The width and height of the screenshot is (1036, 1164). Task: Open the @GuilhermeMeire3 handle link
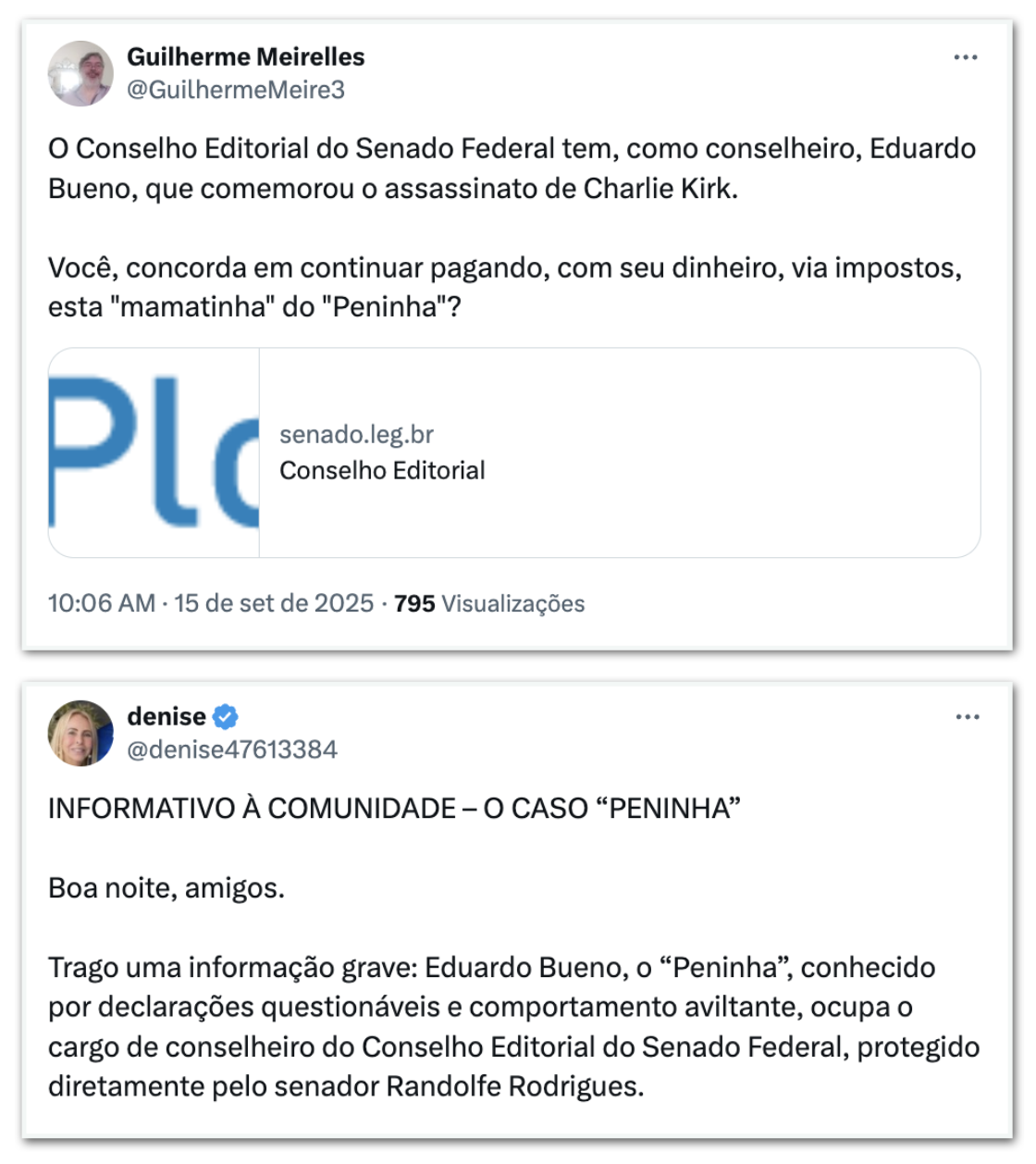coord(235,90)
